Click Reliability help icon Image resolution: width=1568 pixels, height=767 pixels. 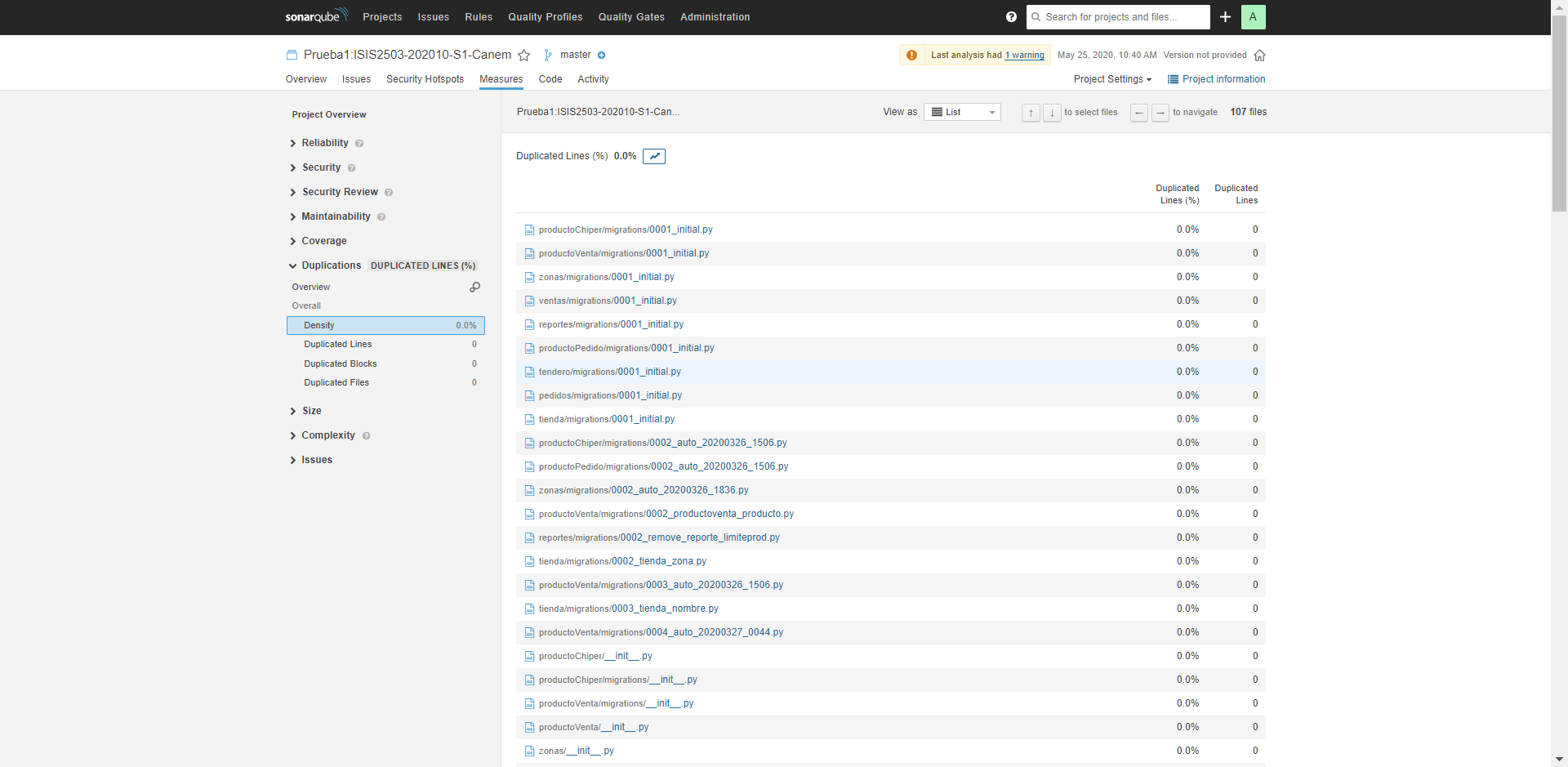pos(359,144)
